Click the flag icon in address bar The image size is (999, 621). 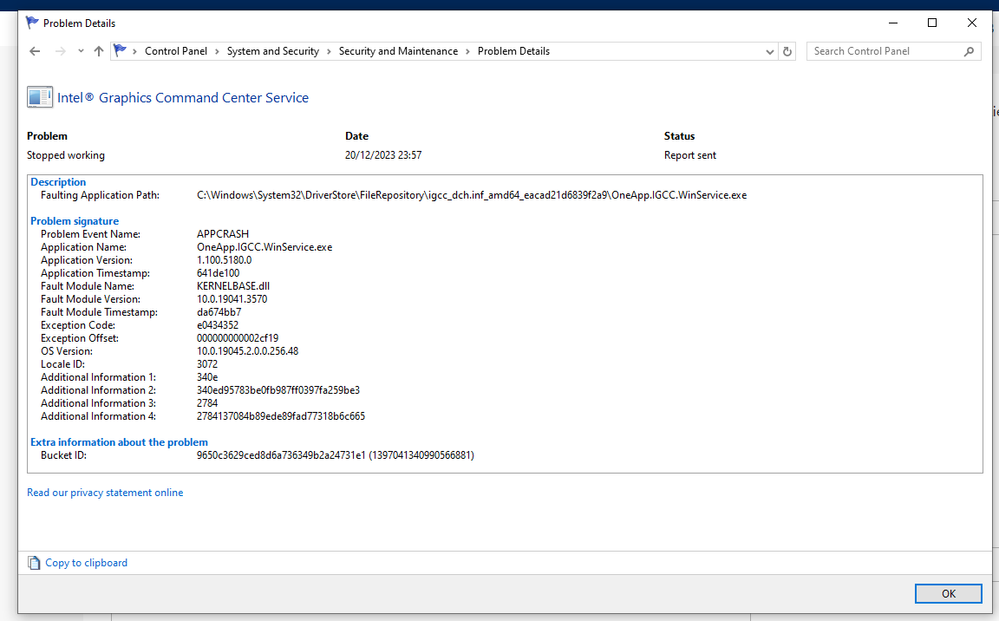pyautogui.click(x=120, y=50)
